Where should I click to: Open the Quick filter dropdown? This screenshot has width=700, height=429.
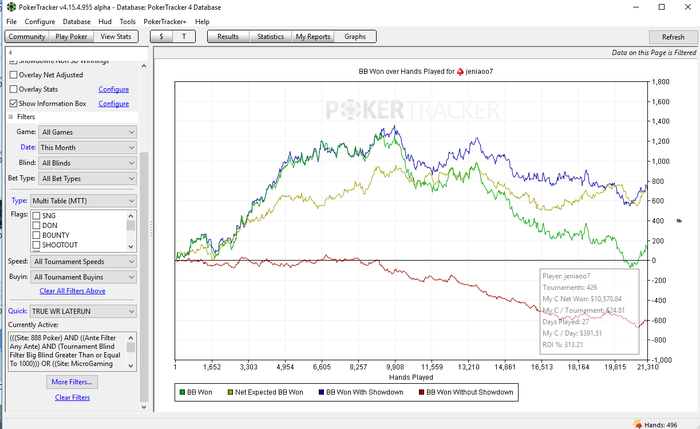tap(83, 311)
